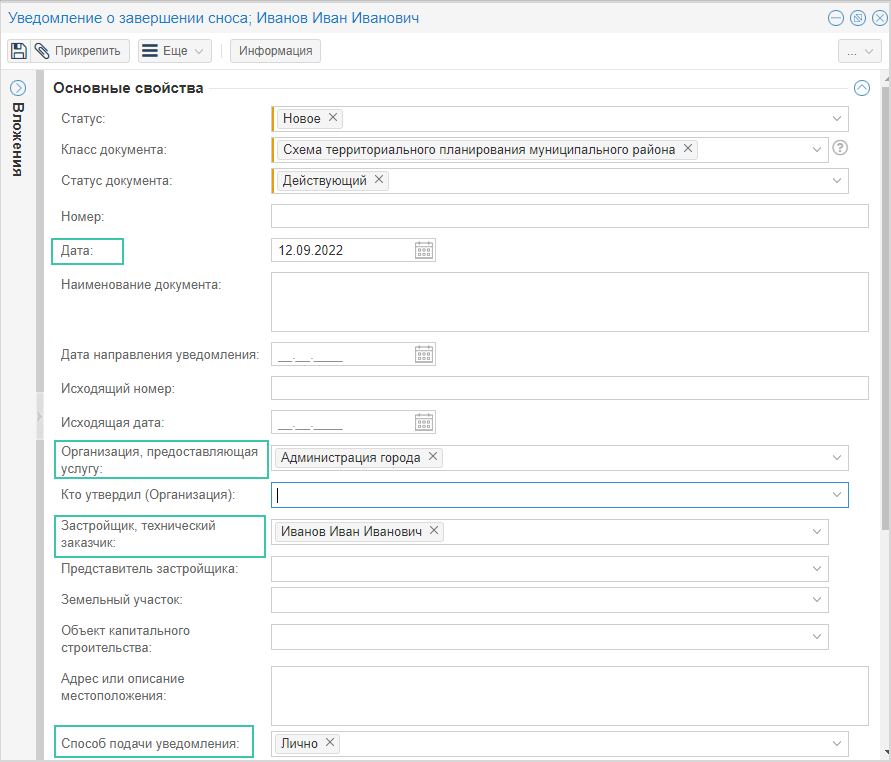Expand the Земельный участок dropdown
This screenshot has width=891, height=762.
tap(817, 600)
